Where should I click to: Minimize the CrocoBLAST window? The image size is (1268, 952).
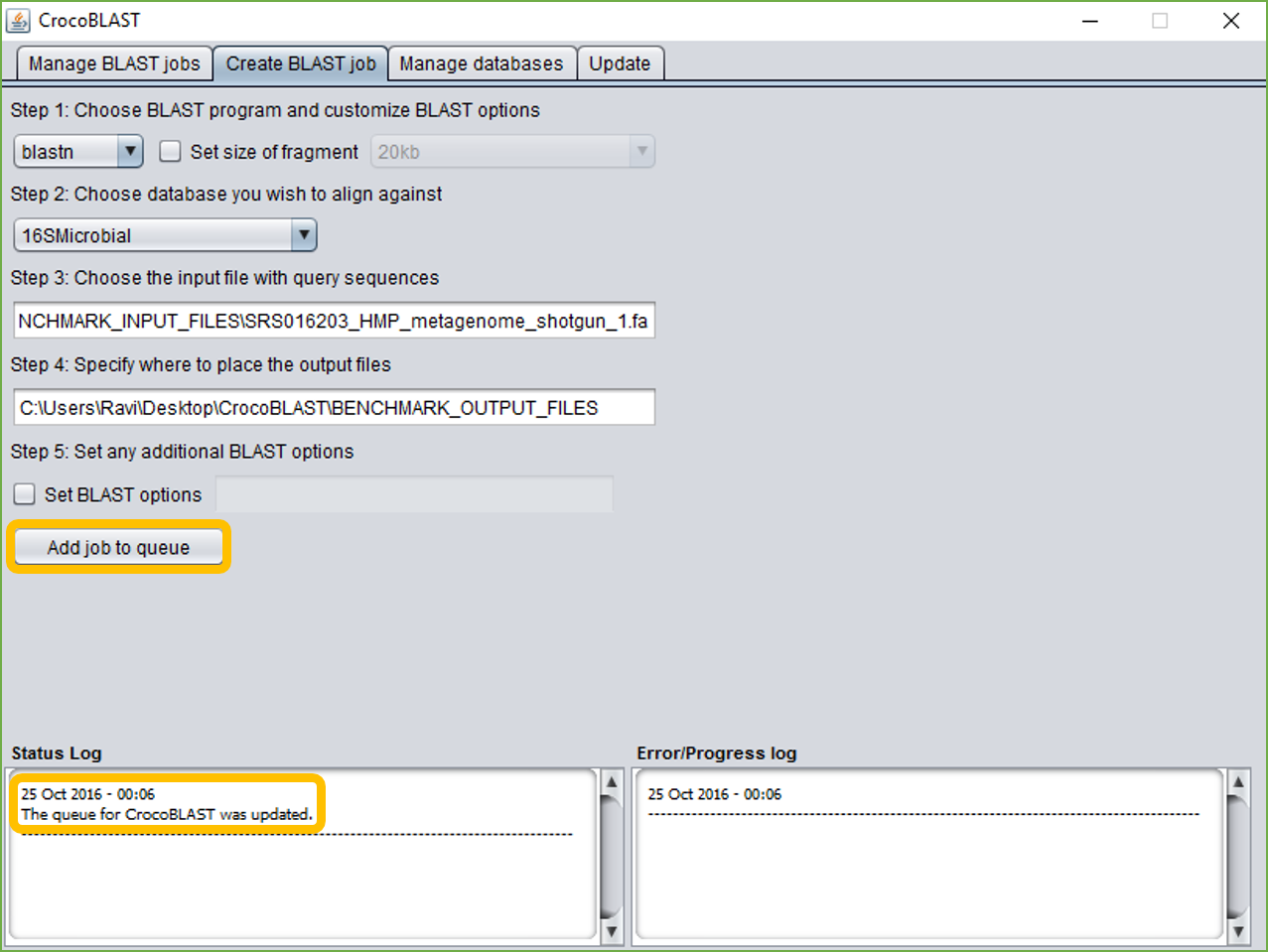pyautogui.click(x=1090, y=21)
